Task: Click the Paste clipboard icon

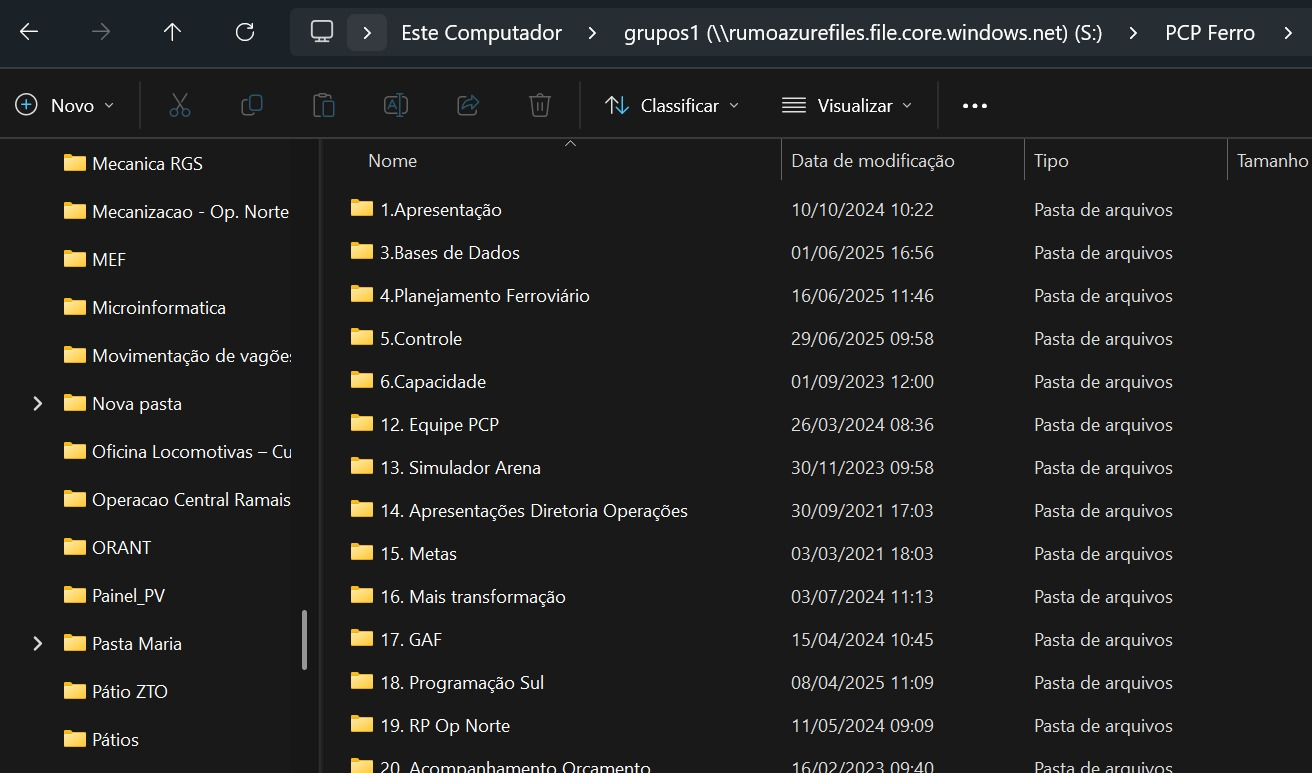Action: coord(323,105)
